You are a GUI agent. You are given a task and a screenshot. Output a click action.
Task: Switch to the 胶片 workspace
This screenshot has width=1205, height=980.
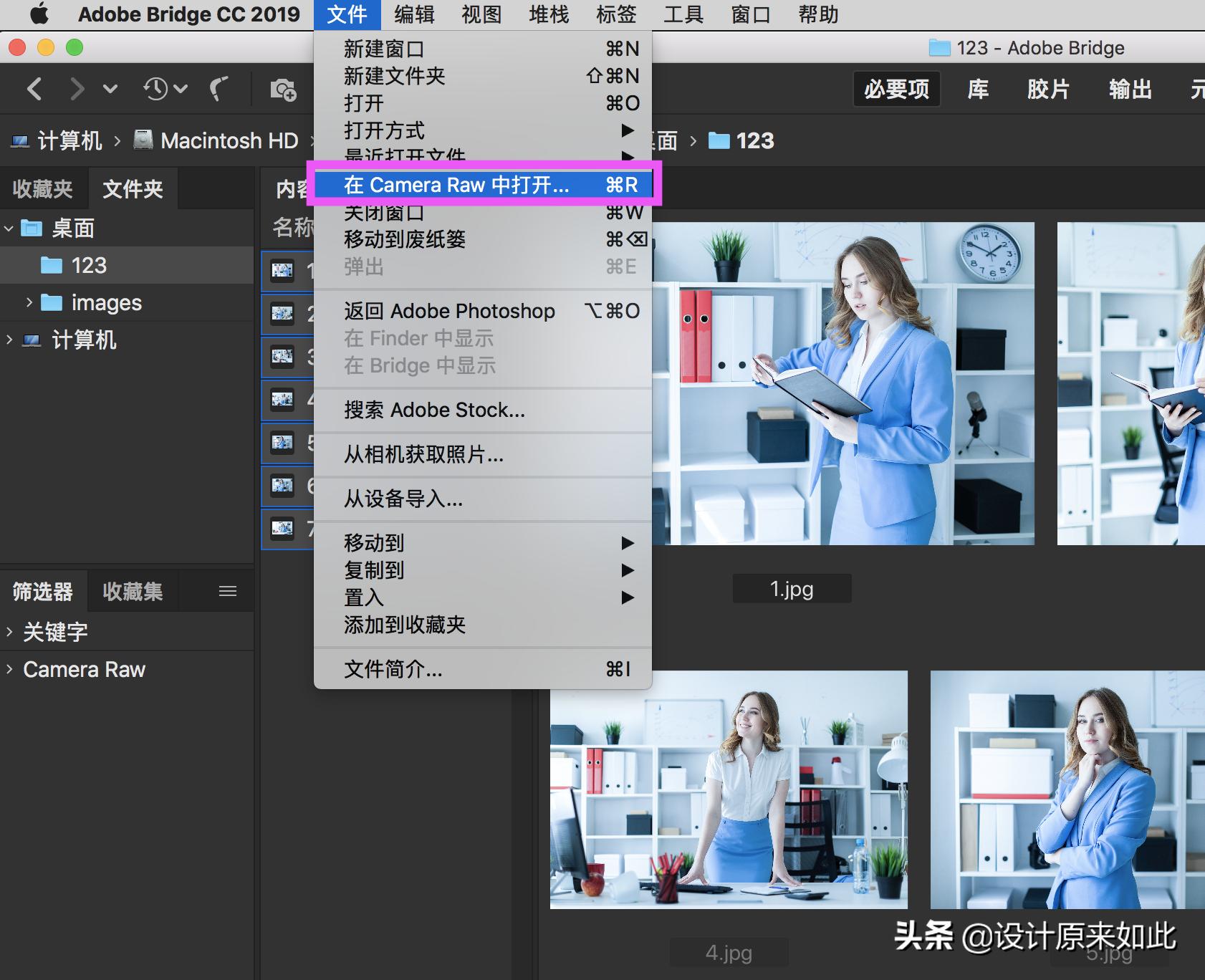click(x=1047, y=90)
